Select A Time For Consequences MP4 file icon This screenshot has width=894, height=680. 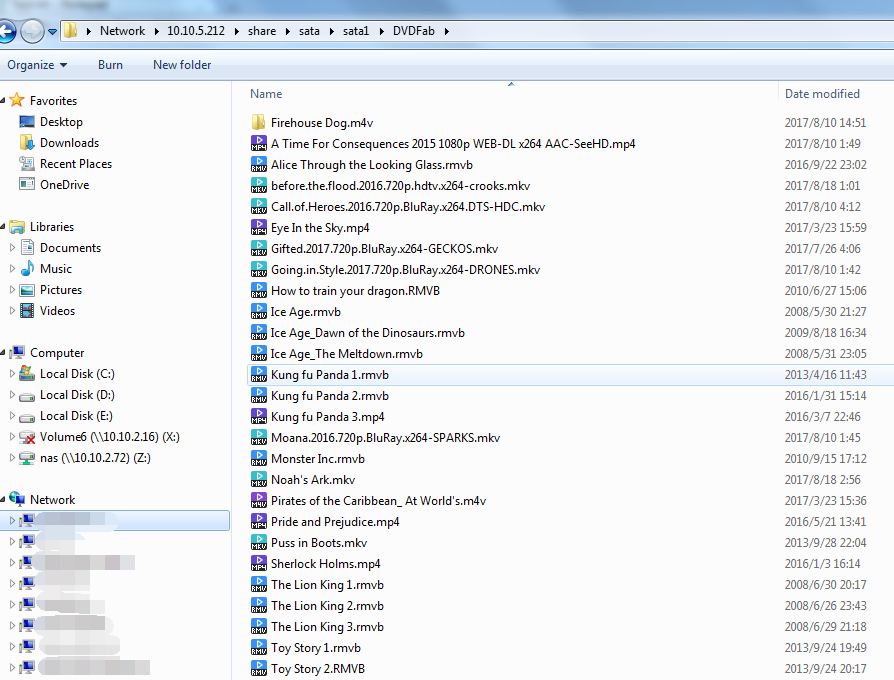coord(258,144)
